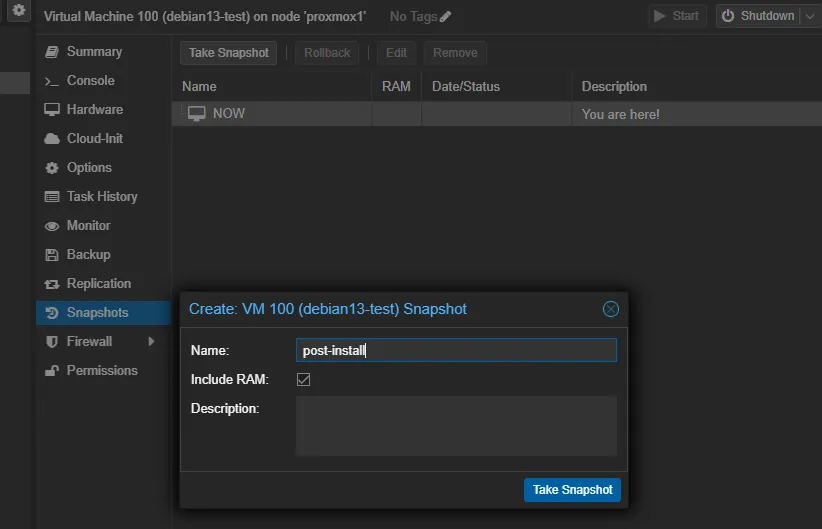Sort by the Date/Status column header

coord(496,87)
